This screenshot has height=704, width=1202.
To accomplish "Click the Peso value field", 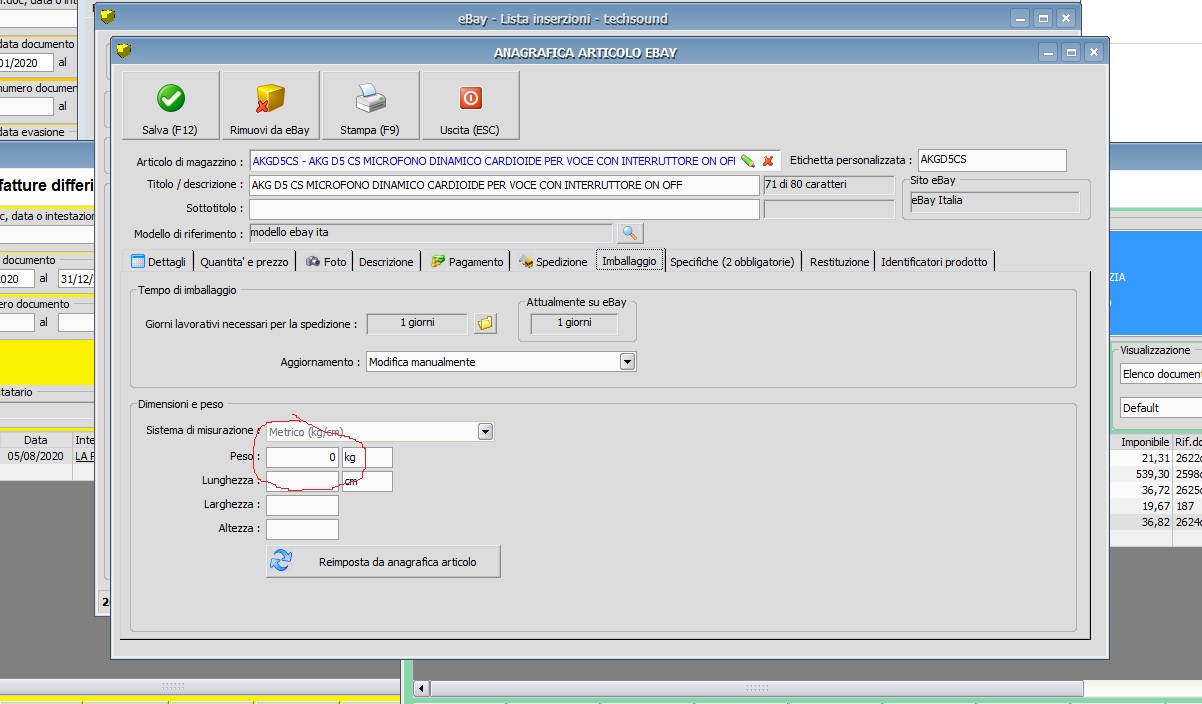I will pyautogui.click(x=302, y=457).
